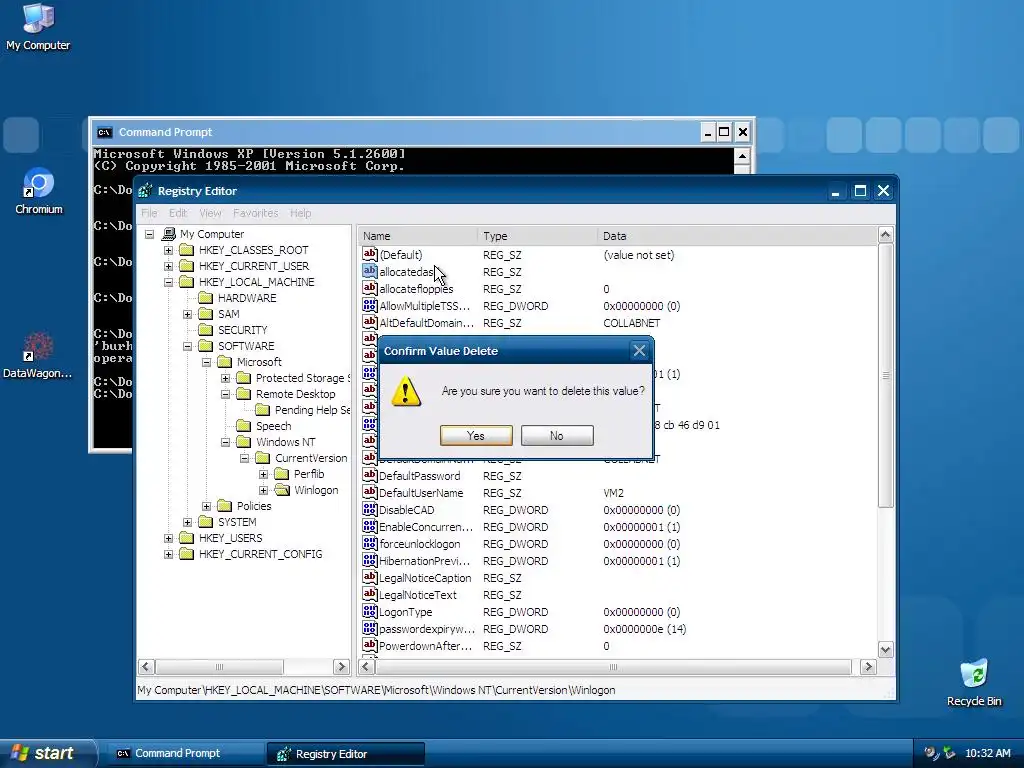The image size is (1024, 768).
Task: Select the HKEY_CURRENT_CONFIG tree item
Action: pyautogui.click(x=260, y=554)
